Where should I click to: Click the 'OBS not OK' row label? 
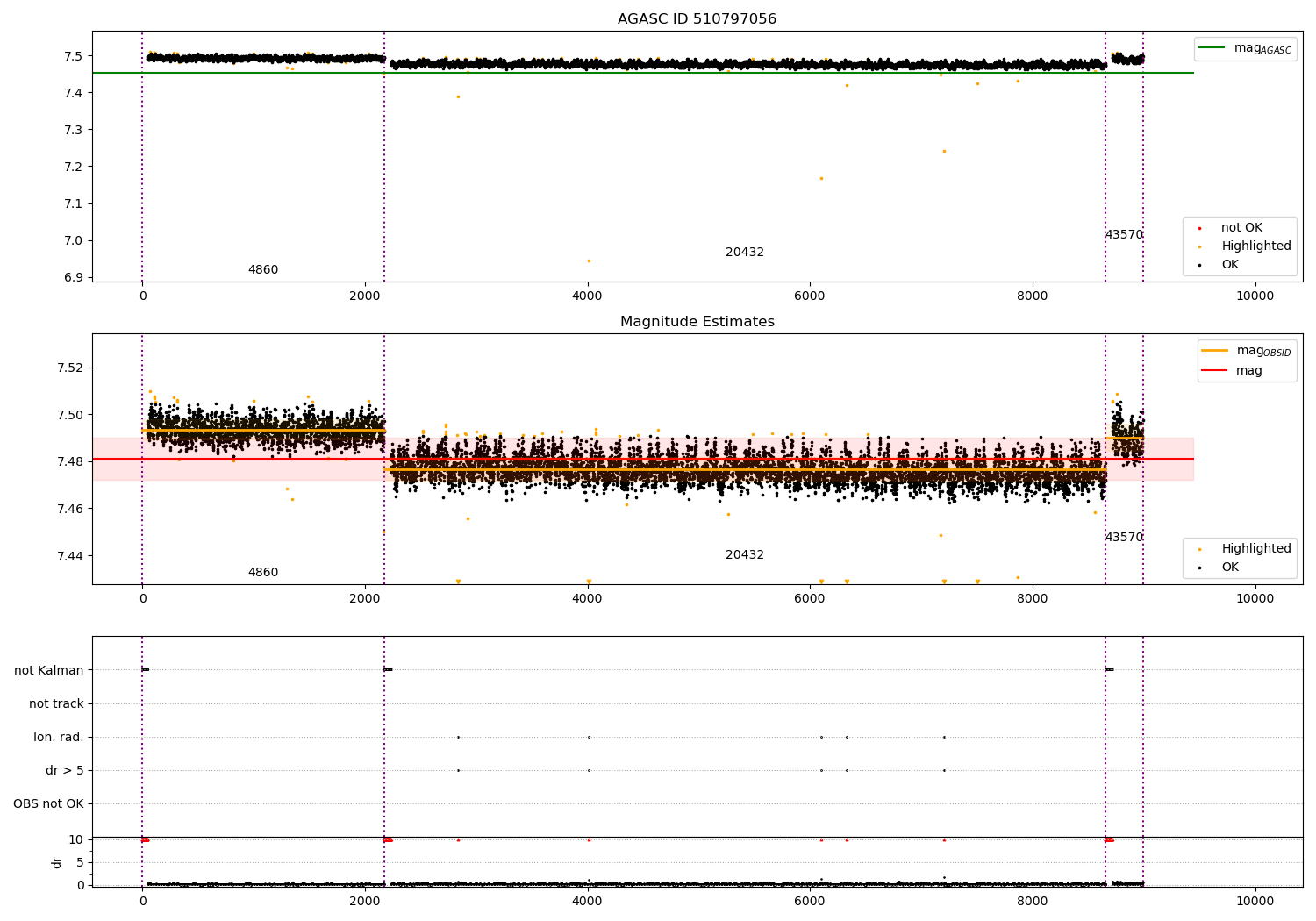coord(48,804)
